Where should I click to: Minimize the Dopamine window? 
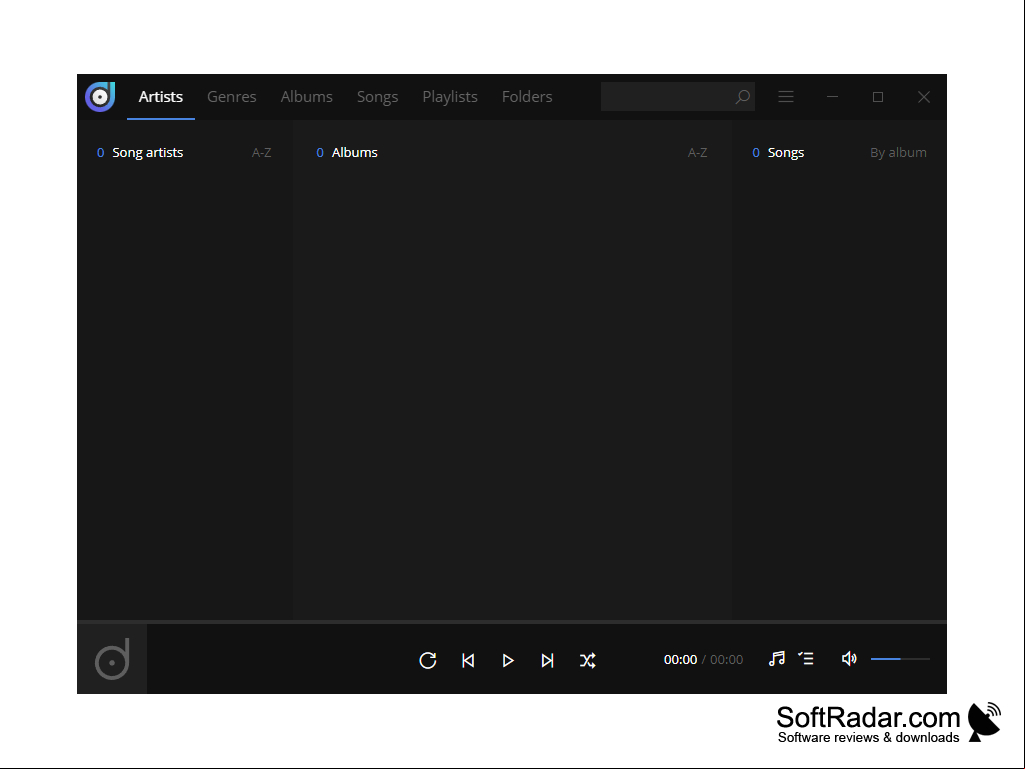pos(832,97)
